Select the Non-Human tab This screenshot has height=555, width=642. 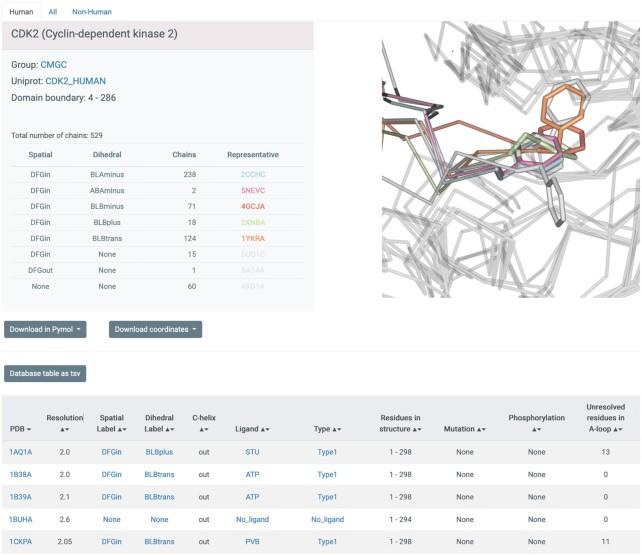click(x=92, y=11)
